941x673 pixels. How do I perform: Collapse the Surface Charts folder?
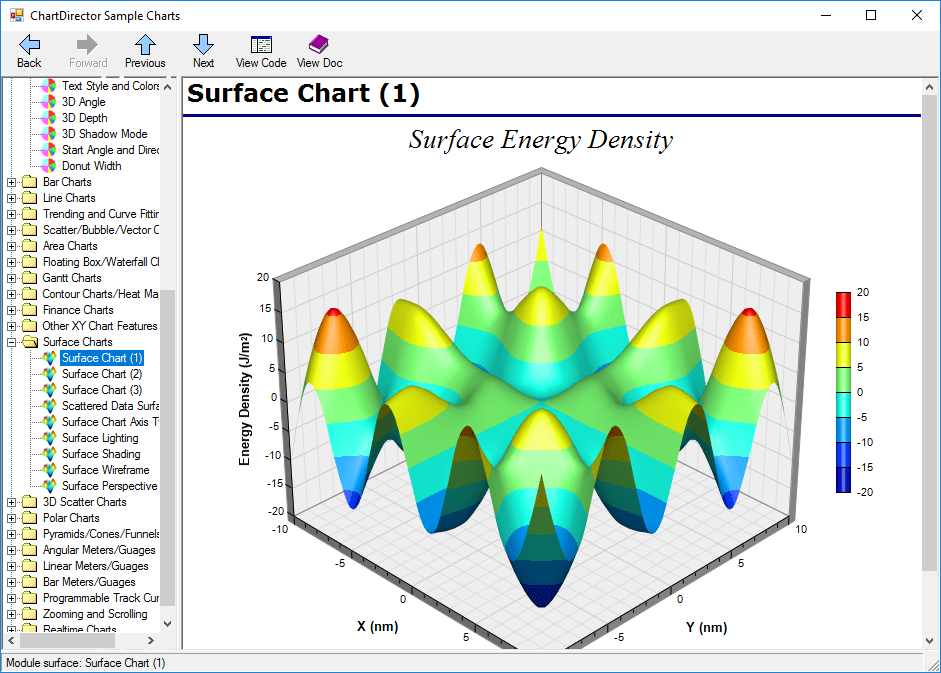(x=12, y=342)
